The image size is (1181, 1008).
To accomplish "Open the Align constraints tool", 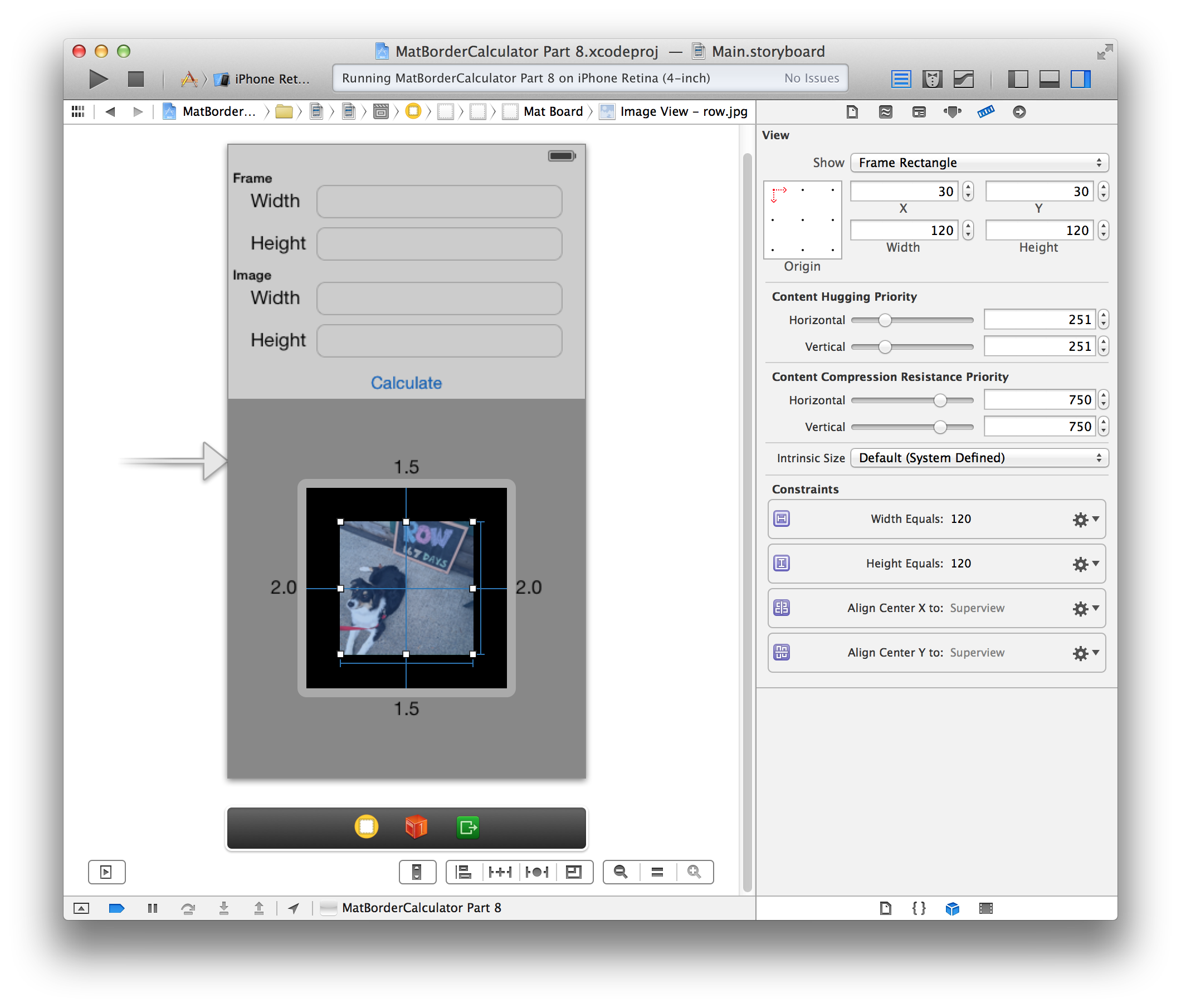I will point(463,872).
